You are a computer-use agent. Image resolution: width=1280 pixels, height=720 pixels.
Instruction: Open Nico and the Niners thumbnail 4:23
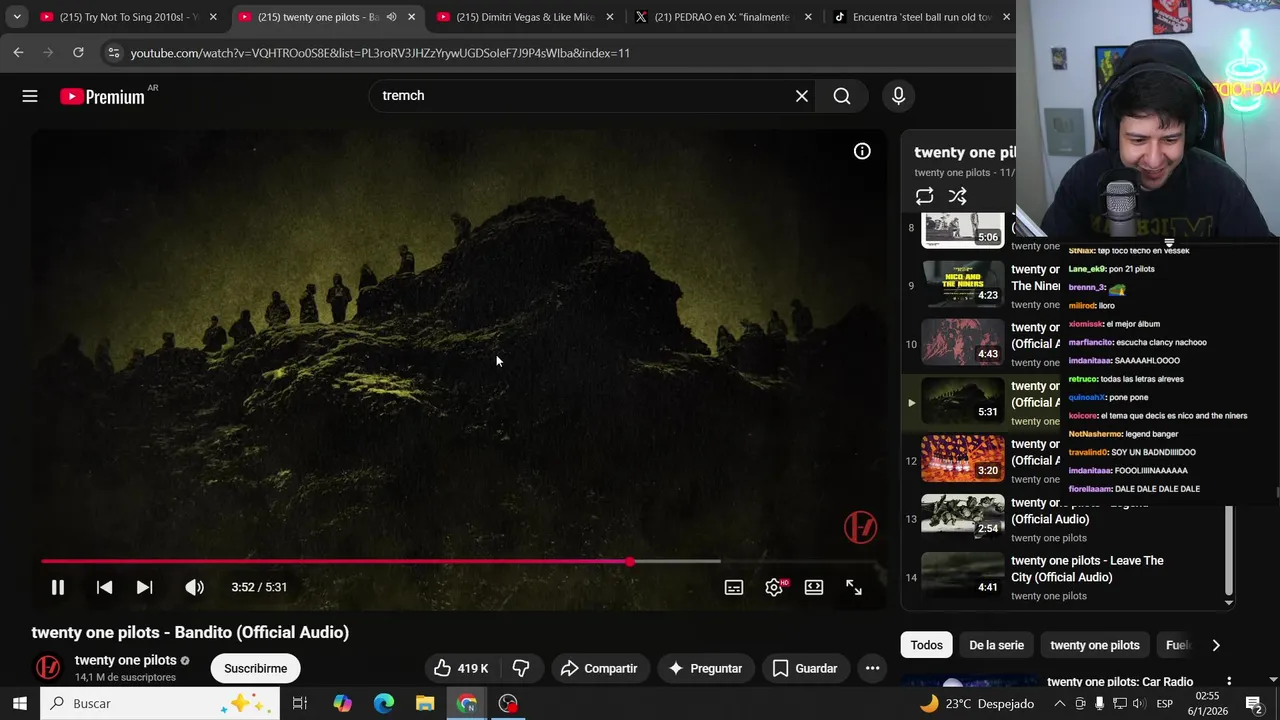[962, 282]
